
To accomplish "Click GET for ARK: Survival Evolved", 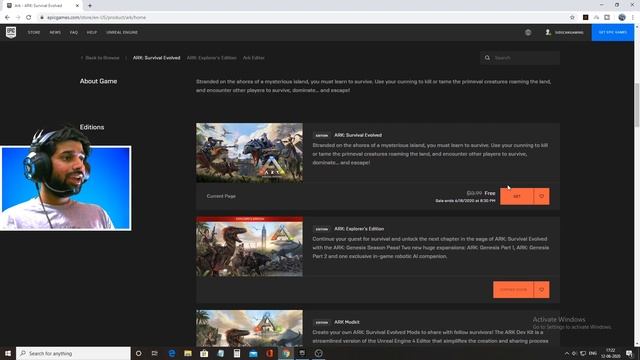I will (517, 196).
